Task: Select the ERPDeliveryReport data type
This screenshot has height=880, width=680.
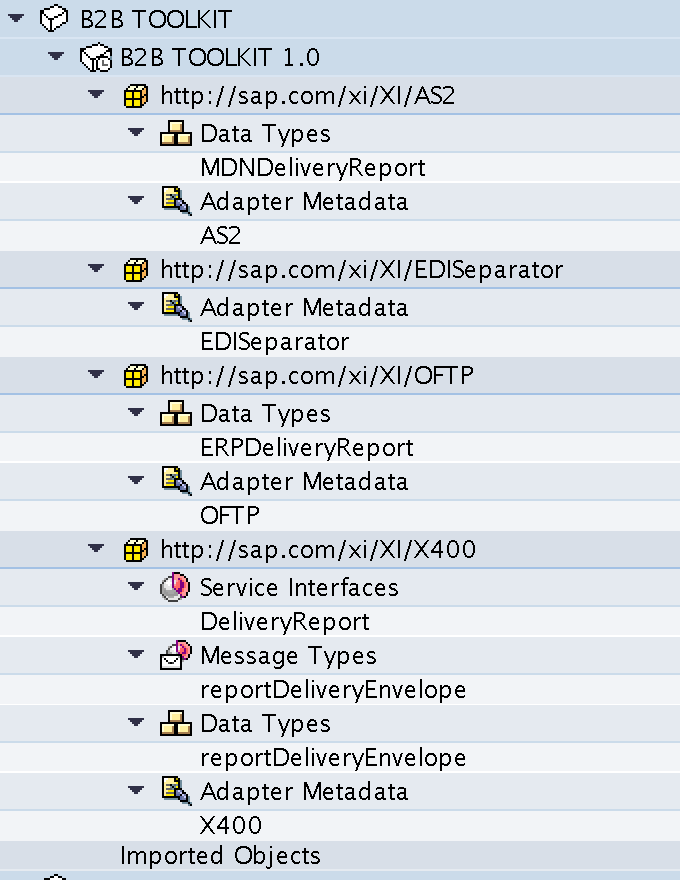Action: 307,447
